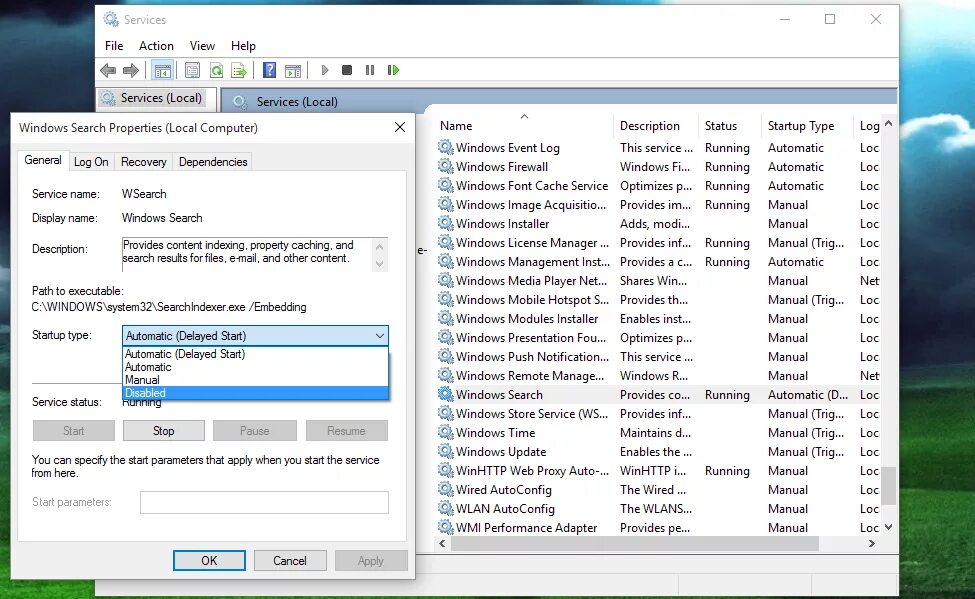Choose Disabled from the startup type list
Screen dimensions: 975x599
click(x=255, y=393)
